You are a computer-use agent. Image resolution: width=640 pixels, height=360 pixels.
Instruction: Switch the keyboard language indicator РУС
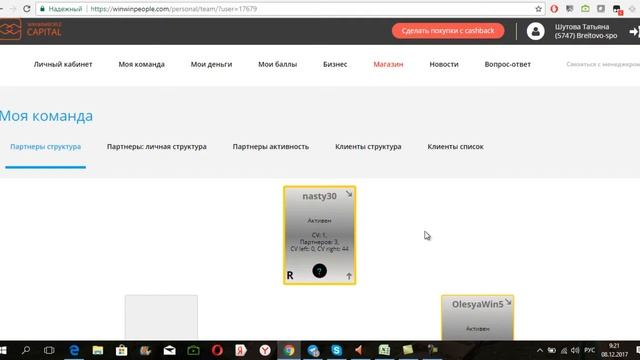click(x=589, y=351)
